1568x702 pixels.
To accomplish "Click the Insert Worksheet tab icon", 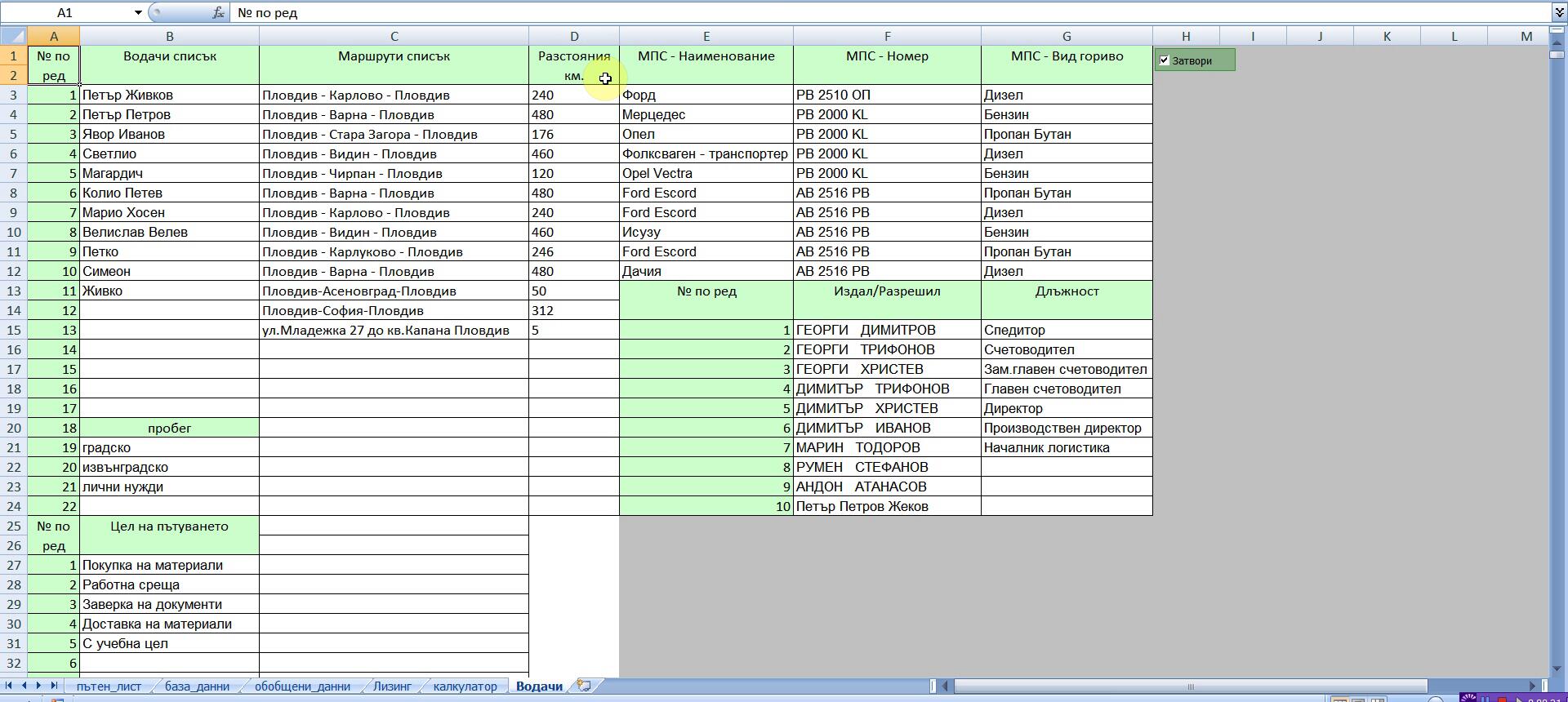I will [584, 686].
